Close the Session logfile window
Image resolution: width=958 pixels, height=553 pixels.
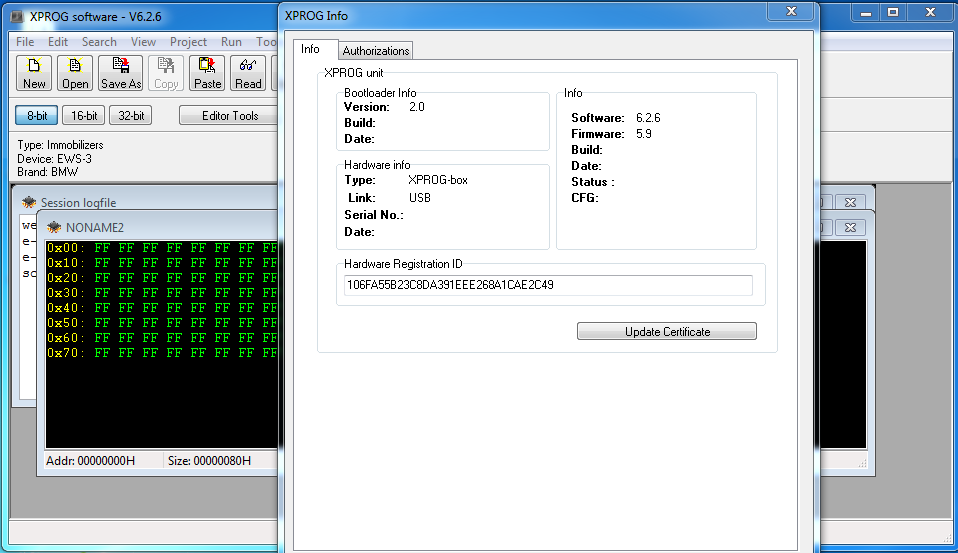(850, 202)
